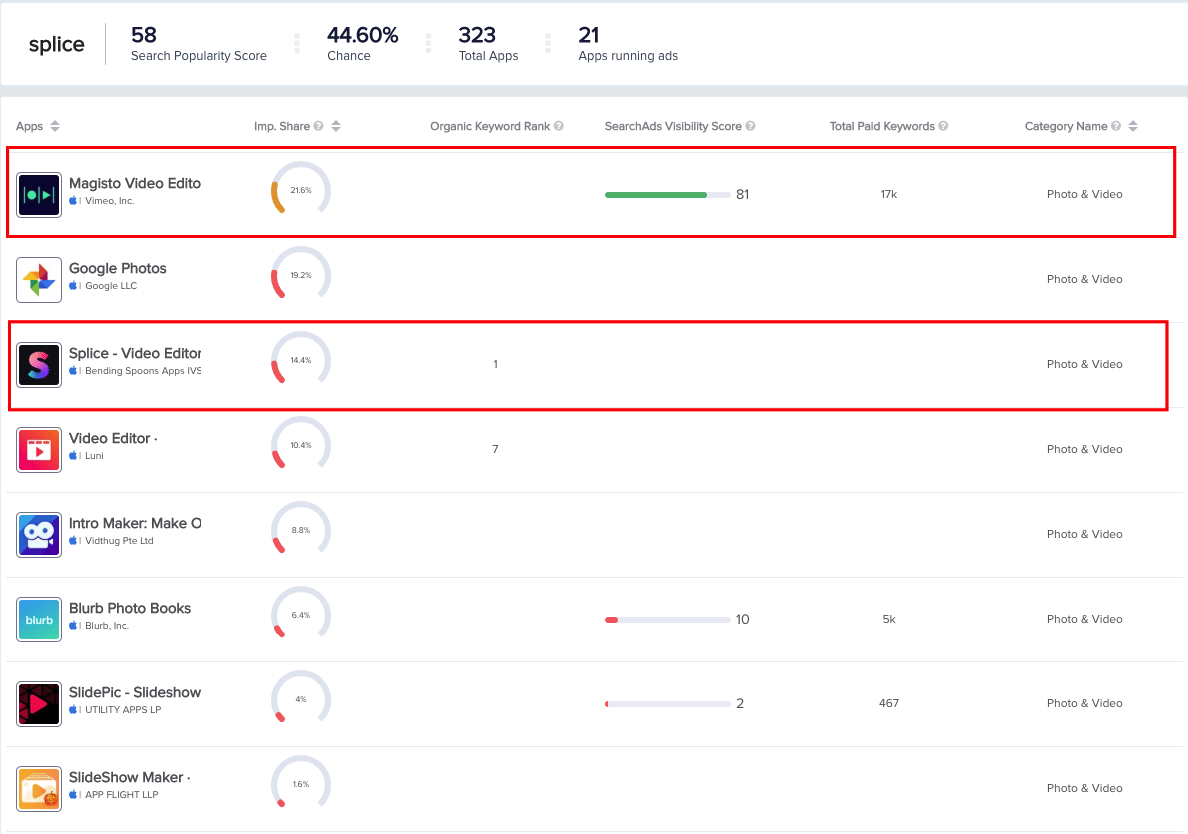This screenshot has width=1188, height=834.
Task: Click the Organic Keyword Rank column header
Action: pos(490,126)
